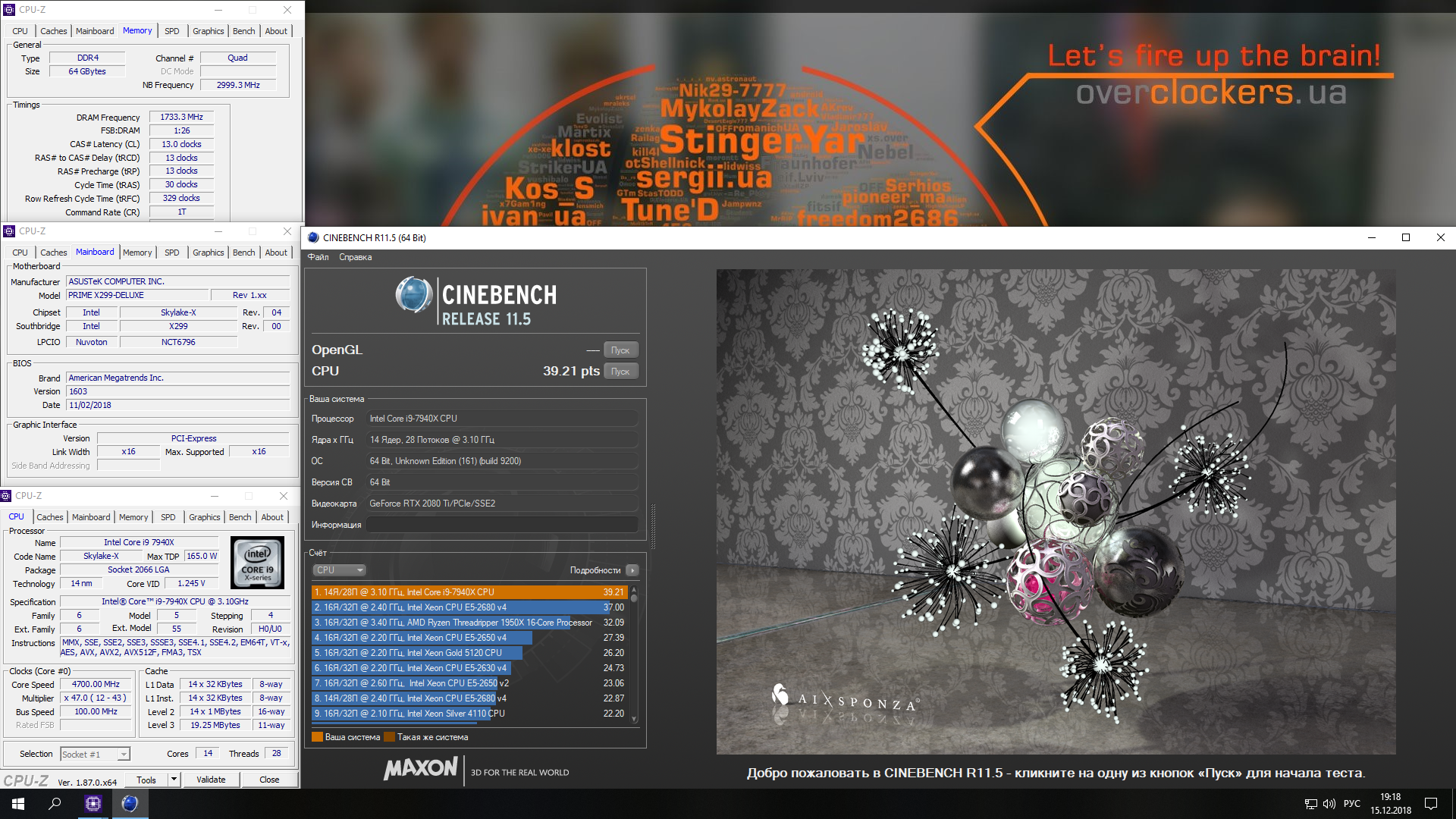Select ranking row 1 i9-7940X CPU
This screenshot has height=819, width=1456.
click(469, 592)
